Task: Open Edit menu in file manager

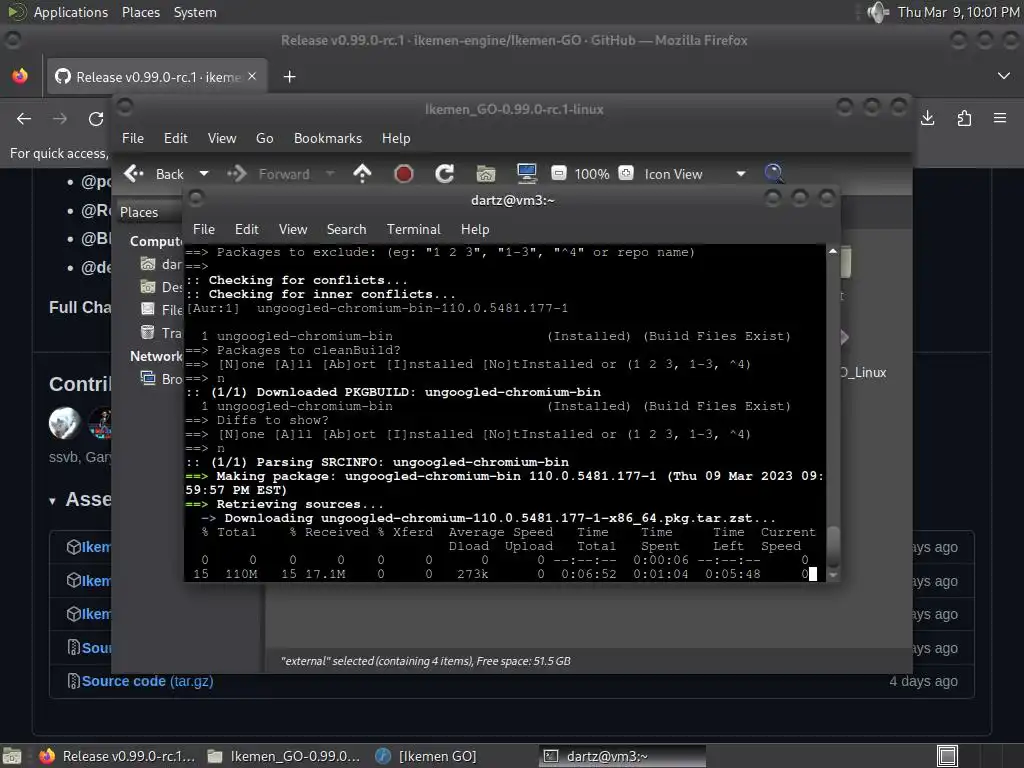Action: tap(175, 138)
